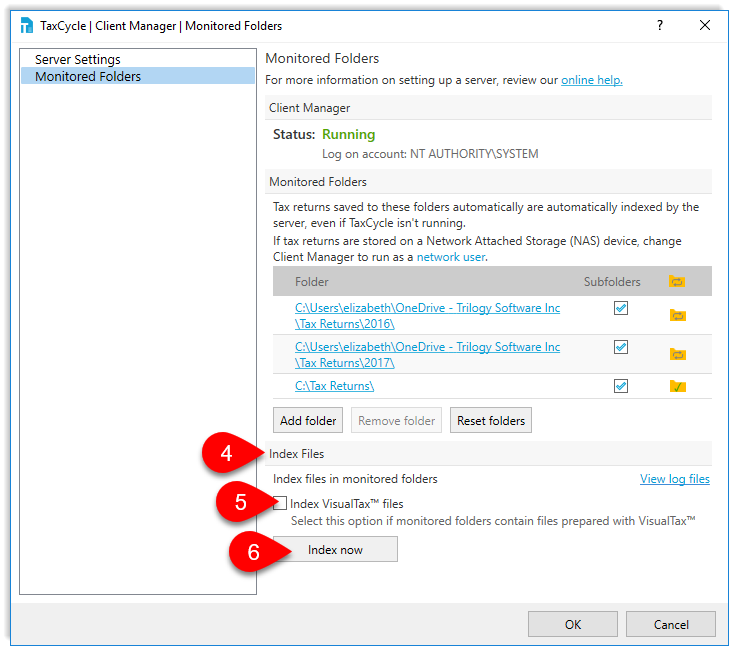The image size is (729, 646).
Task: Close the Monitored Folders dialog
Action: (x=705, y=25)
